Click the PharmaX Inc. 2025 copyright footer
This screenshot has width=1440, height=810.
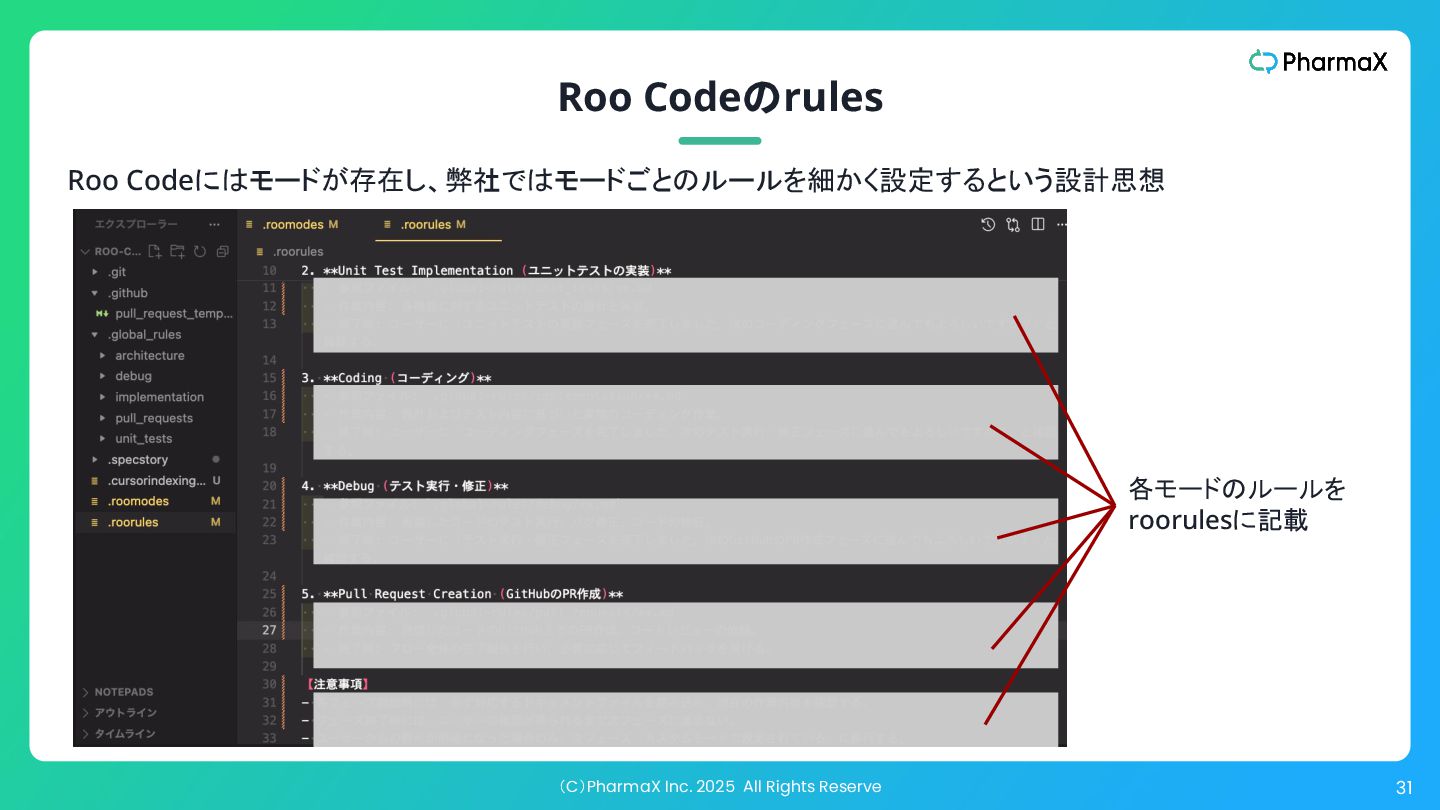point(719,787)
